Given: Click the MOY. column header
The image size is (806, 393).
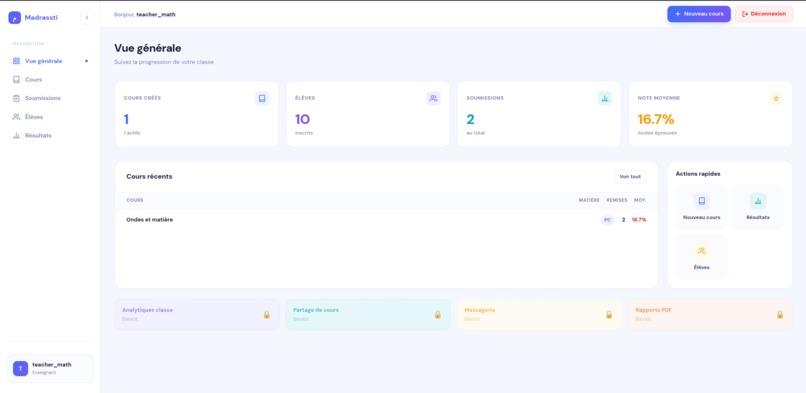Looking at the screenshot, I should click(x=640, y=200).
